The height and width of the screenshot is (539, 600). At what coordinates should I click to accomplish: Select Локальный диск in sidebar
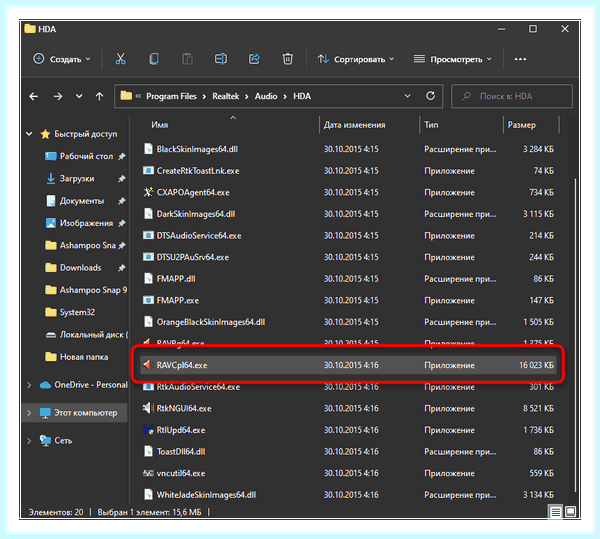[94, 334]
